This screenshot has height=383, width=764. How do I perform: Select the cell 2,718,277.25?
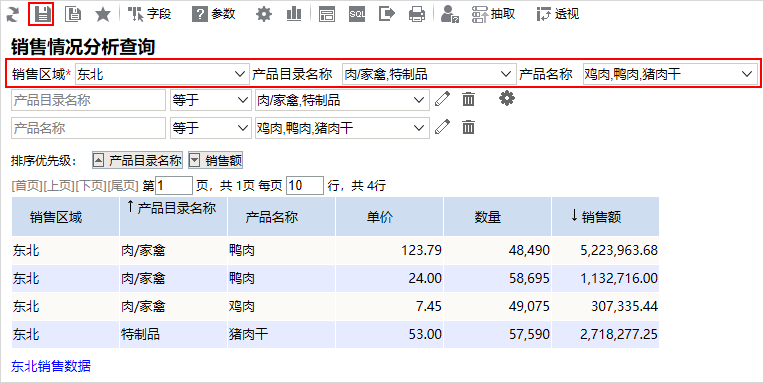(606, 334)
